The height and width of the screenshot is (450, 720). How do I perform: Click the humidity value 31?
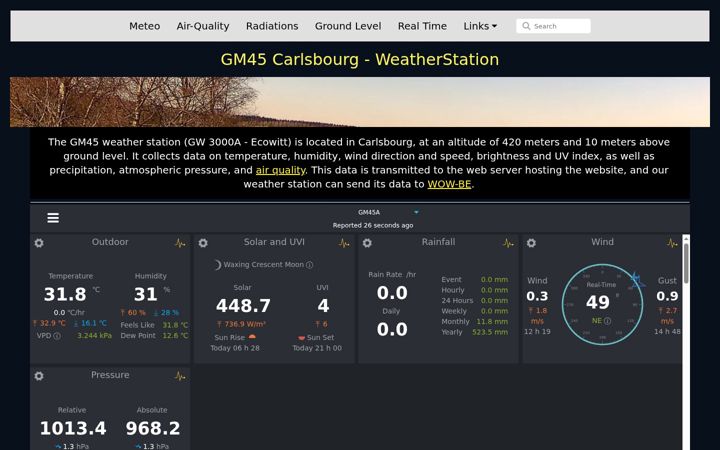tap(145, 294)
